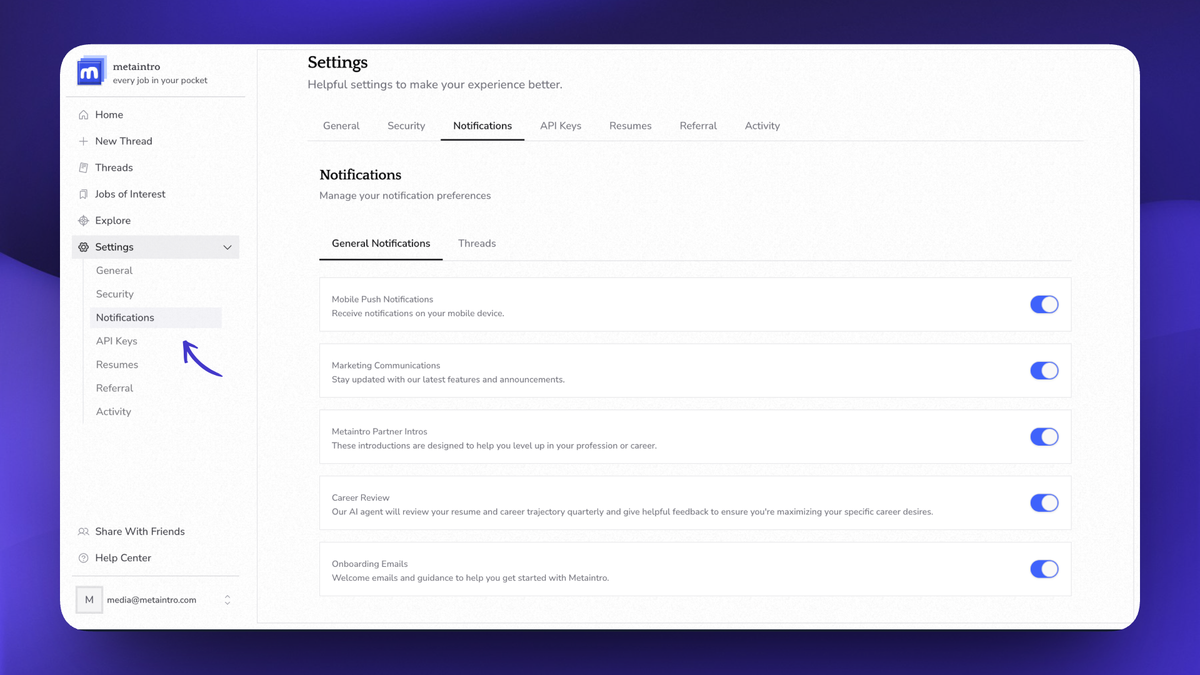Screen dimensions: 1200x675
Task: Turn off Marketing Communications switch
Action: coord(1044,371)
